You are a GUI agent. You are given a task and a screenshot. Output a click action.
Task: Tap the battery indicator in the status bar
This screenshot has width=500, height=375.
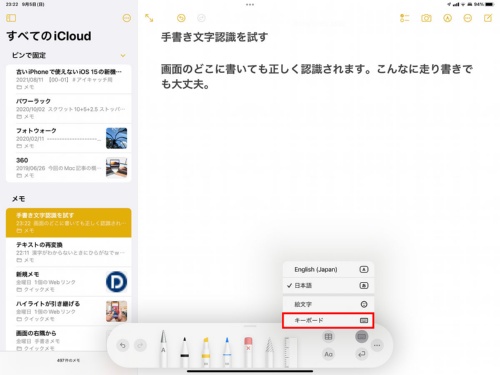tap(490, 4)
